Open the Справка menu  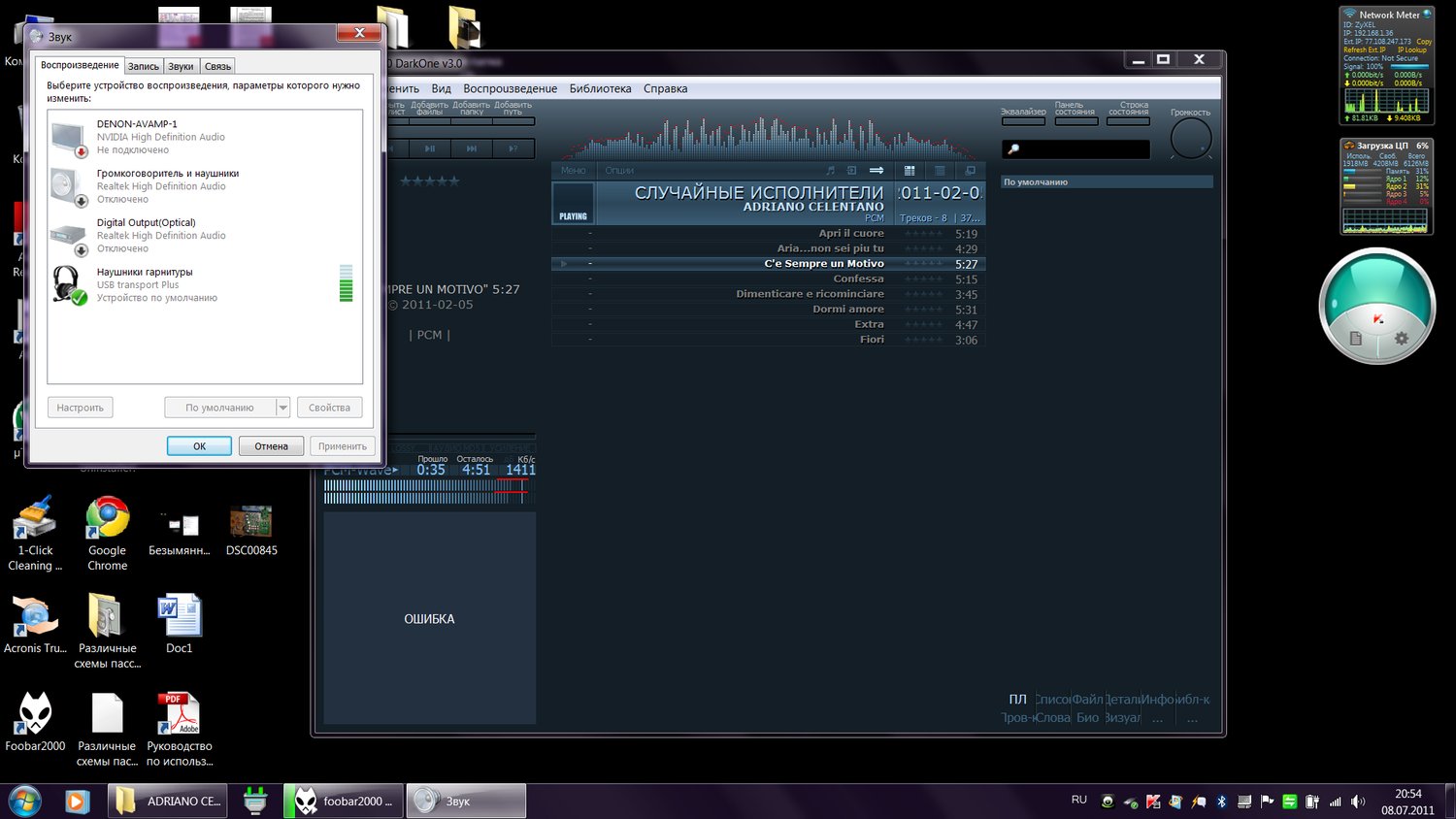665,88
